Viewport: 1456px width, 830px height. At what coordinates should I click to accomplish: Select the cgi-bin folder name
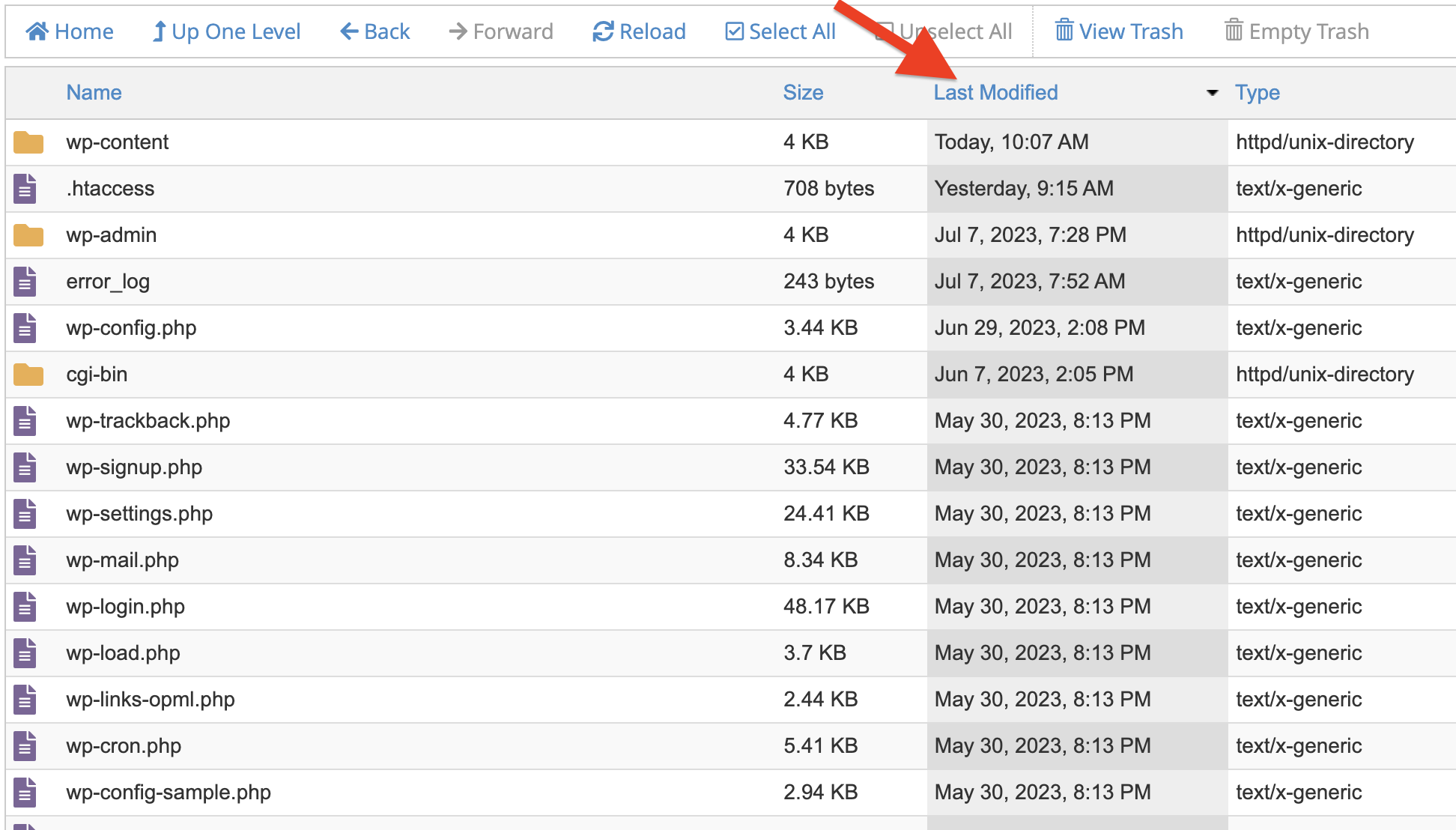pos(97,375)
